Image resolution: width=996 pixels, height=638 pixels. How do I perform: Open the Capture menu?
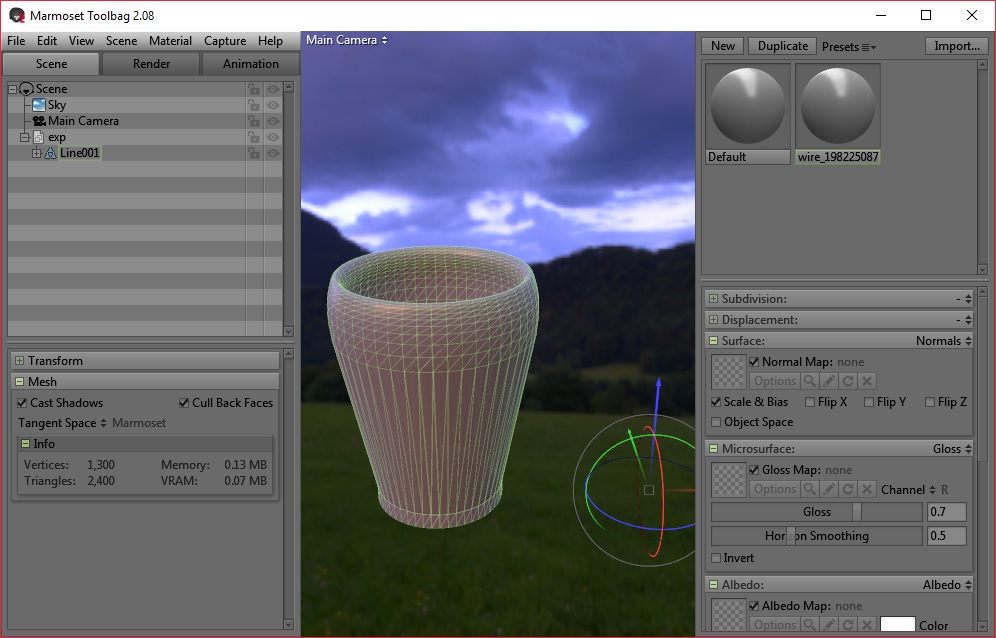click(225, 41)
